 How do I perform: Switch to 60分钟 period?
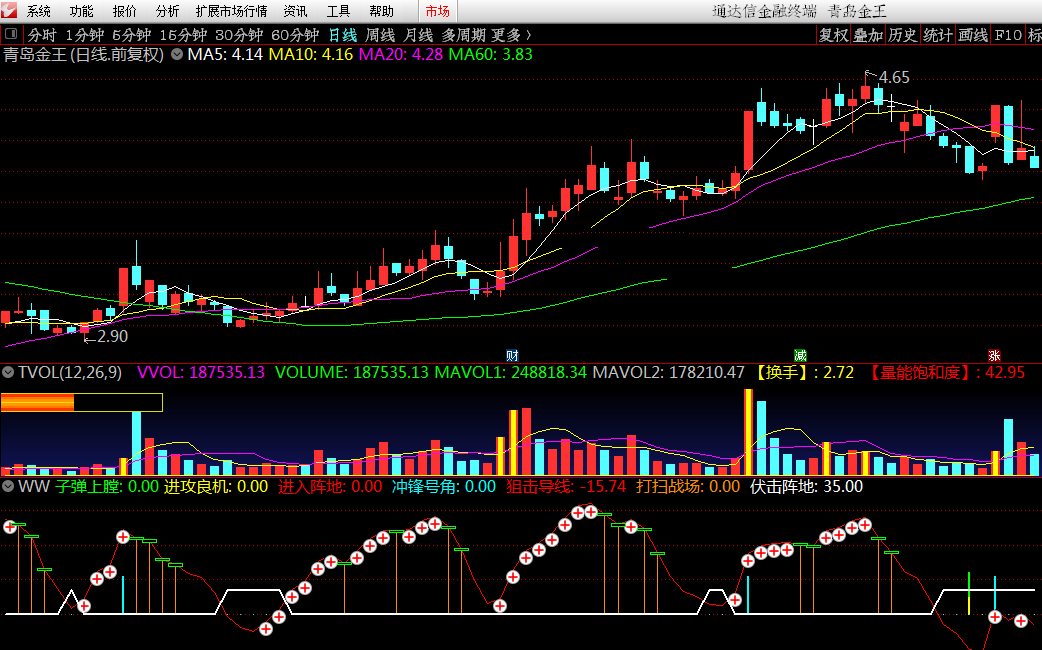tap(294, 35)
